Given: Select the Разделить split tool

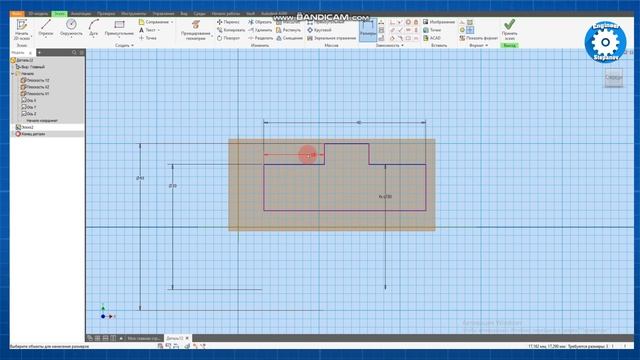Looking at the screenshot, I should click(260, 38).
